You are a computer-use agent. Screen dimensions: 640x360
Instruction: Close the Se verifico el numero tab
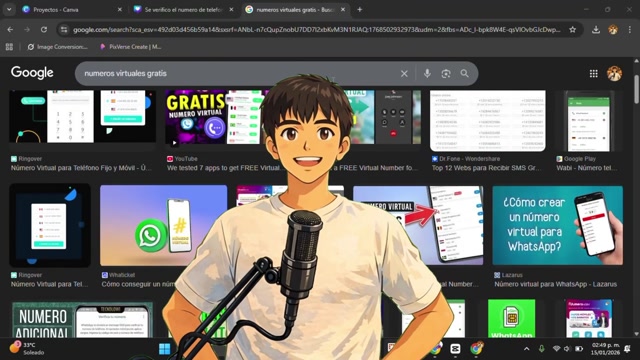231,9
